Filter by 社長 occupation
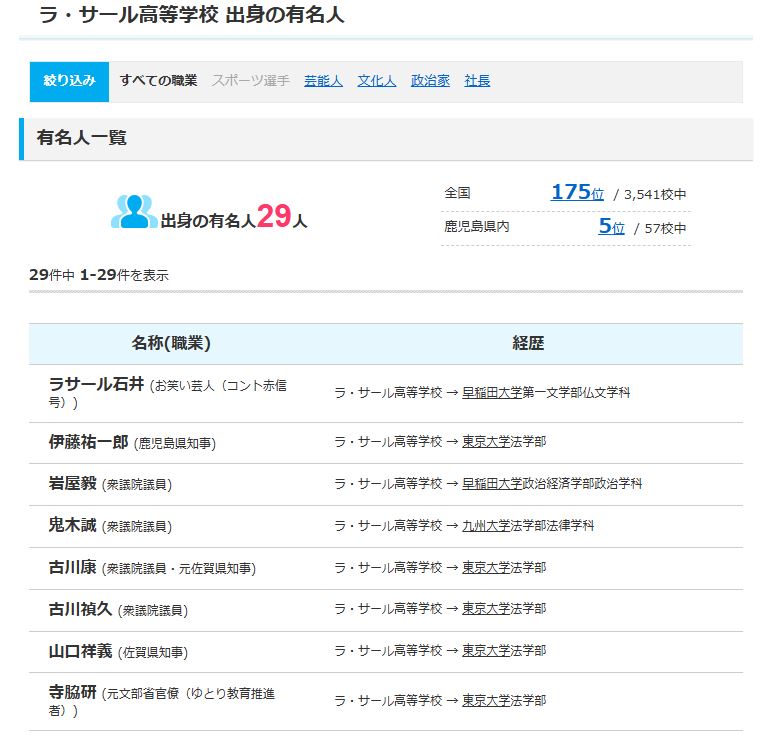The height and width of the screenshot is (739, 763). (x=477, y=81)
